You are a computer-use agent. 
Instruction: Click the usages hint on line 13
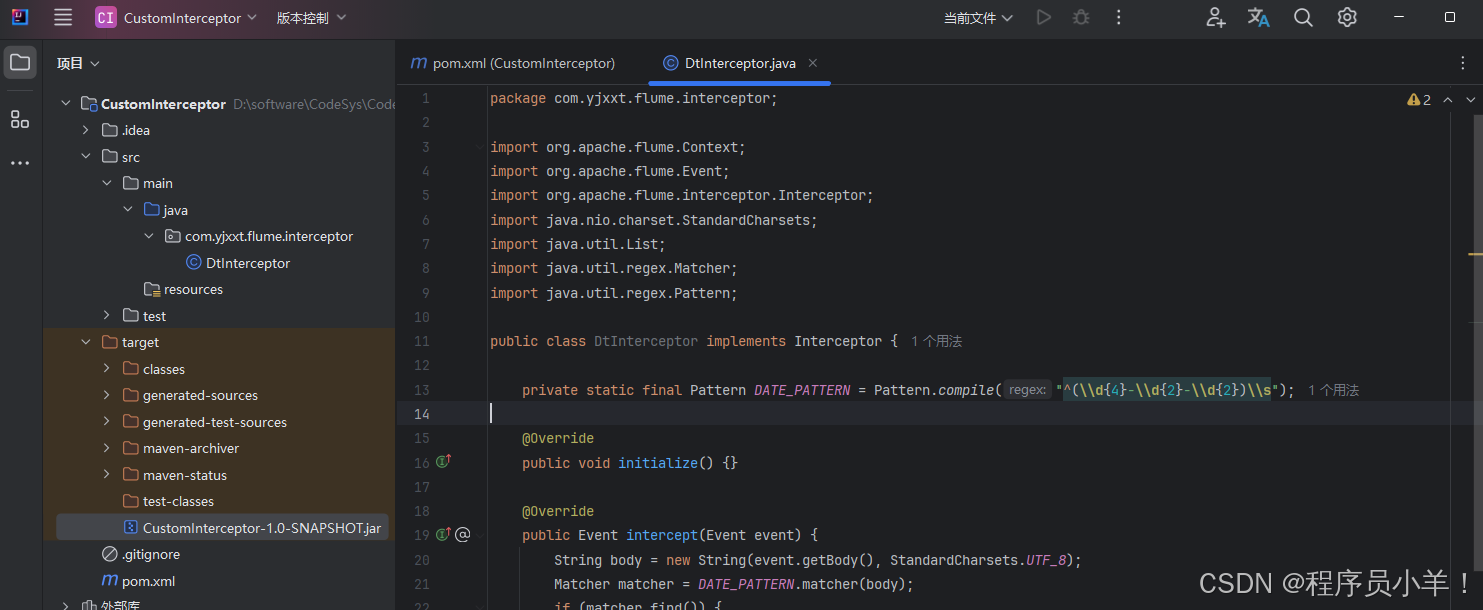[x=1333, y=391]
